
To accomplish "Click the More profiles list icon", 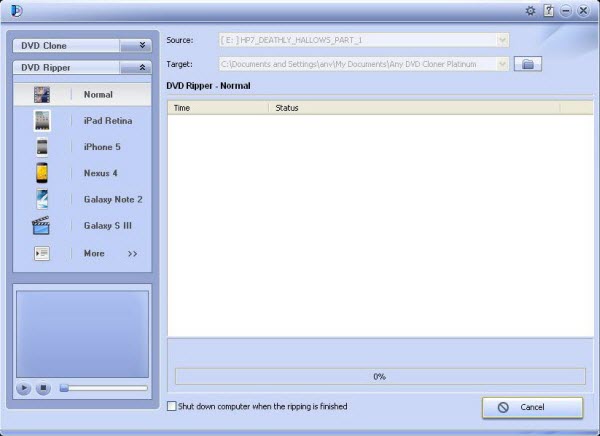I will [42, 253].
